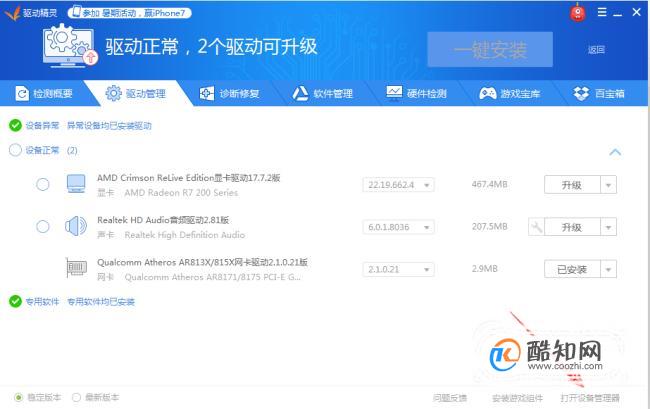Click the 硬件检测 monitor icon
The width and height of the screenshot is (650, 409).
pos(394,93)
